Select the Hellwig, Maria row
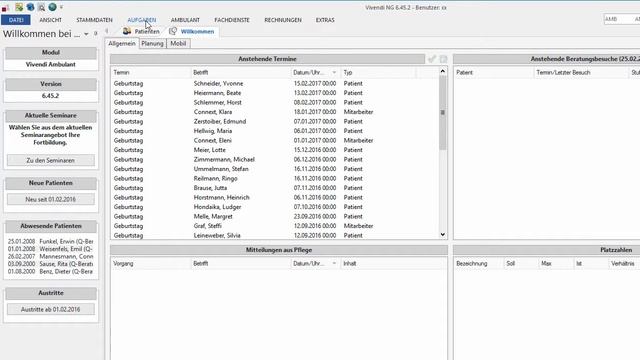This screenshot has height=360, width=640. [275, 131]
